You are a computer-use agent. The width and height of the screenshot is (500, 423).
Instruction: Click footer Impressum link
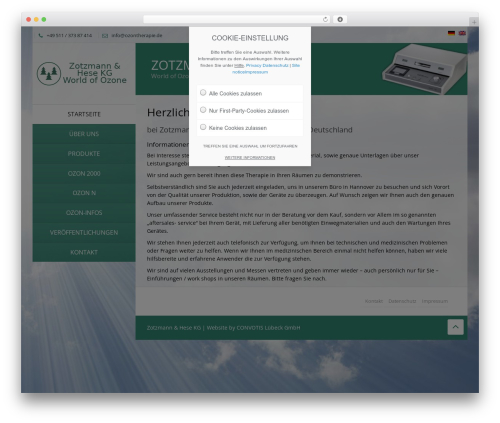click(x=435, y=301)
